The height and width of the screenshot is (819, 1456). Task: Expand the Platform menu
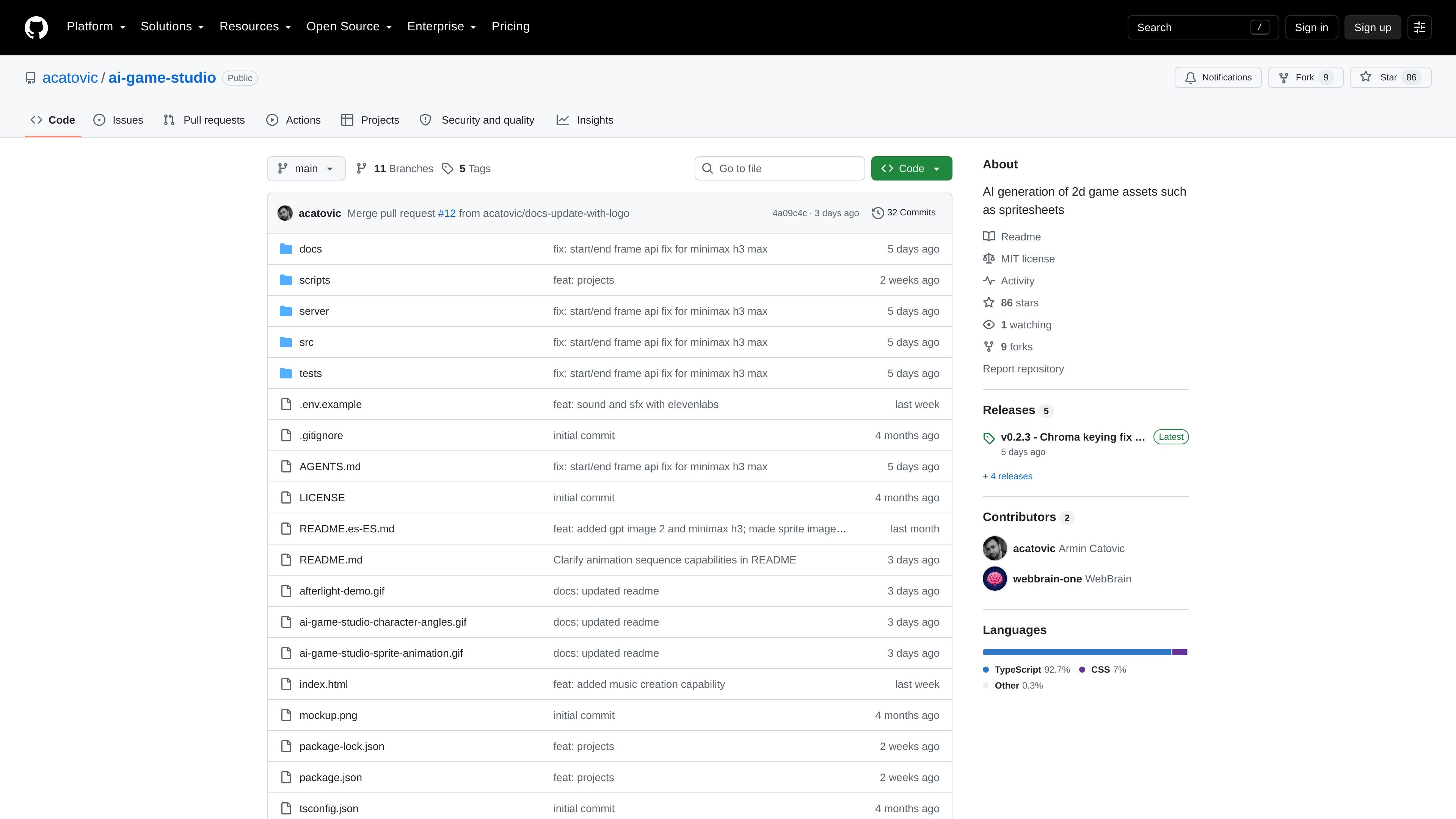coord(96,27)
